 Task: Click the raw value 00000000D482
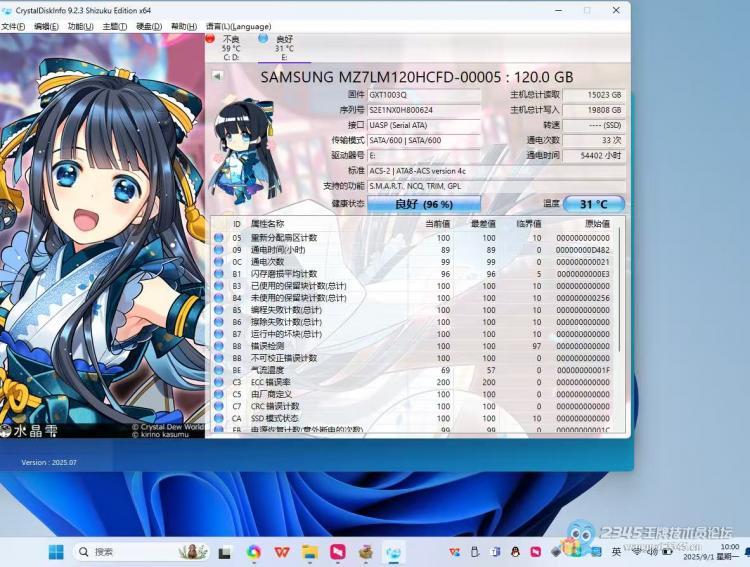tap(583, 250)
